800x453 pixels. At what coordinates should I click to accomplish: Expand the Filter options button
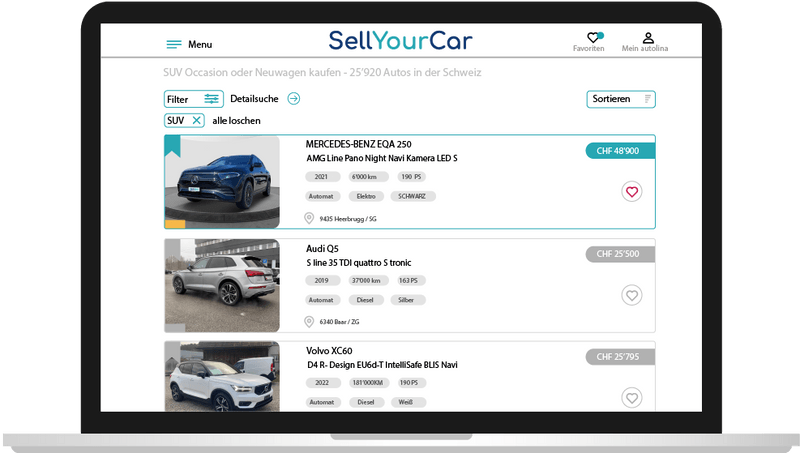pyautogui.click(x=193, y=99)
